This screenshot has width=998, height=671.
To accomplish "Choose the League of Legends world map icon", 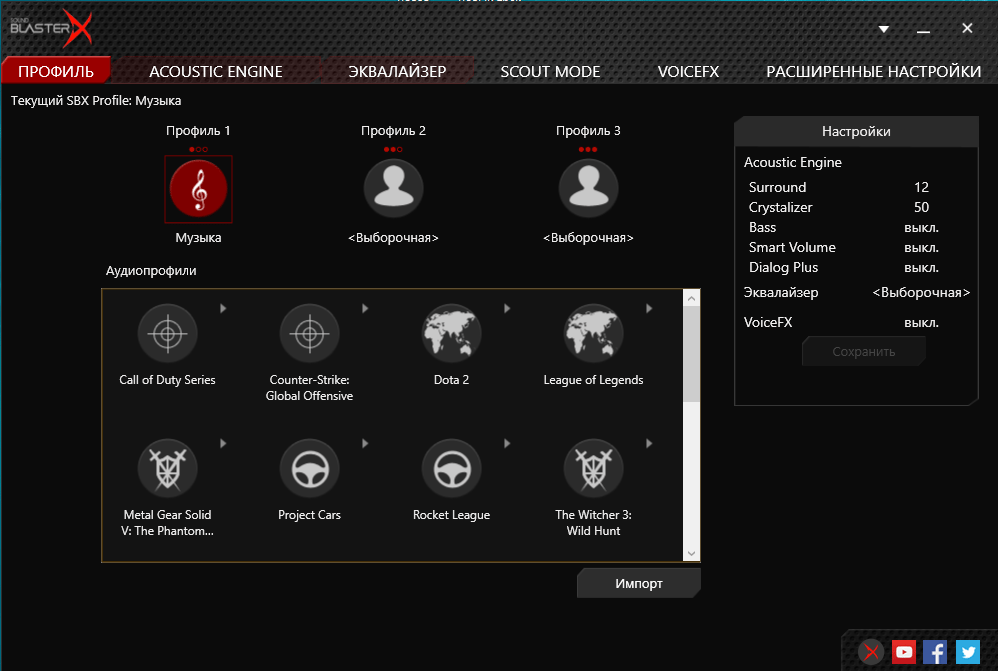I will click(593, 334).
